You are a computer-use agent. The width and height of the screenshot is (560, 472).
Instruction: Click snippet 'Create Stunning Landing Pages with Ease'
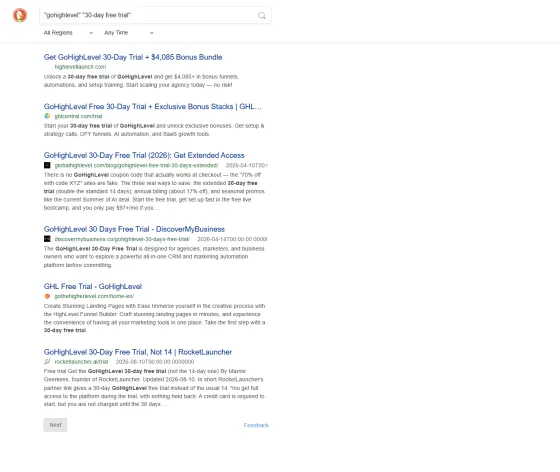click(97, 306)
